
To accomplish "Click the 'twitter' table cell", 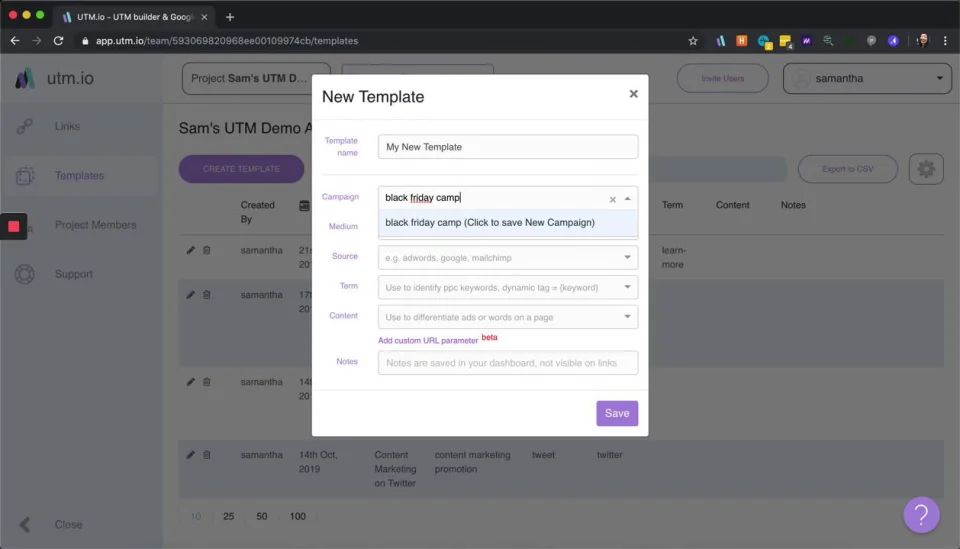I will [x=609, y=455].
